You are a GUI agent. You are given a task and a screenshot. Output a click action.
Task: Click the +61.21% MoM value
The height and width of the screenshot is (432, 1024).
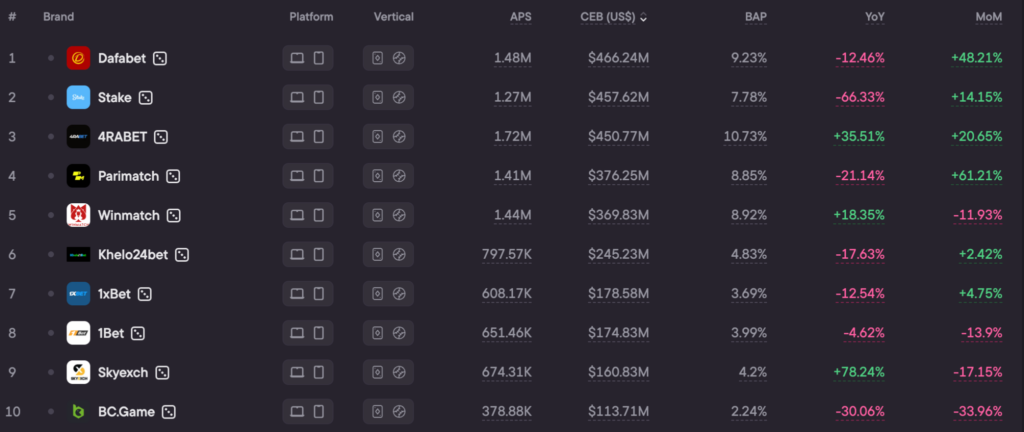click(x=976, y=176)
